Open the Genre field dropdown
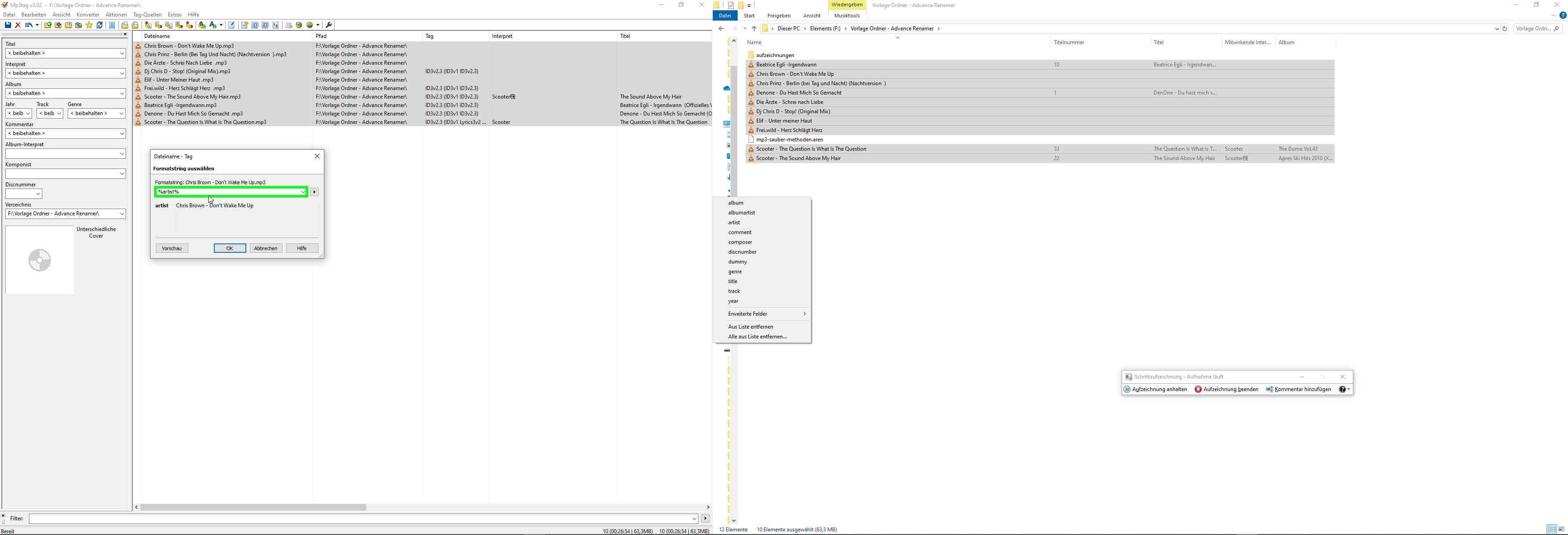The height and width of the screenshot is (535, 1568). point(121,113)
